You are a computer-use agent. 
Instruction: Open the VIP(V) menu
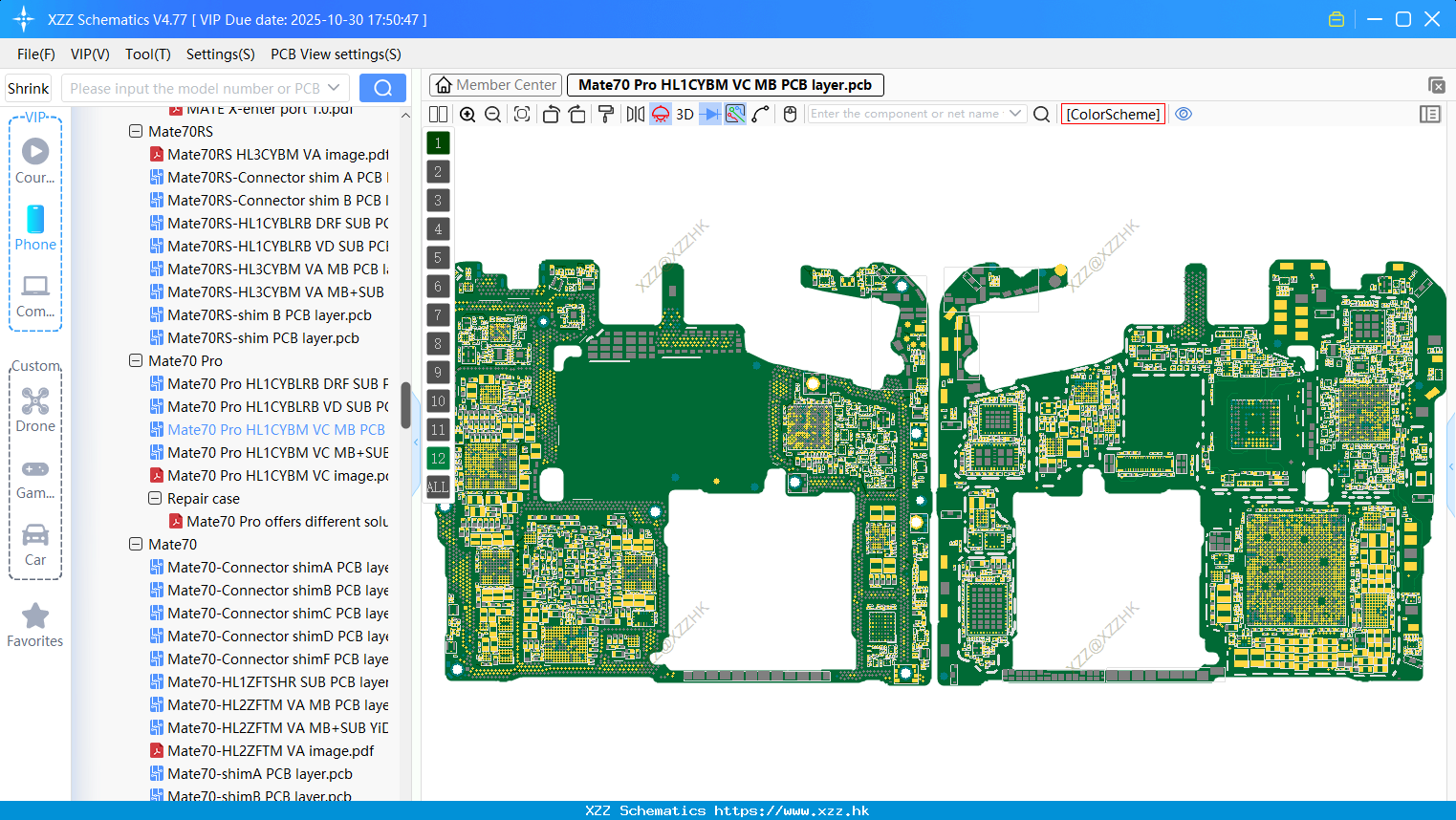point(90,54)
